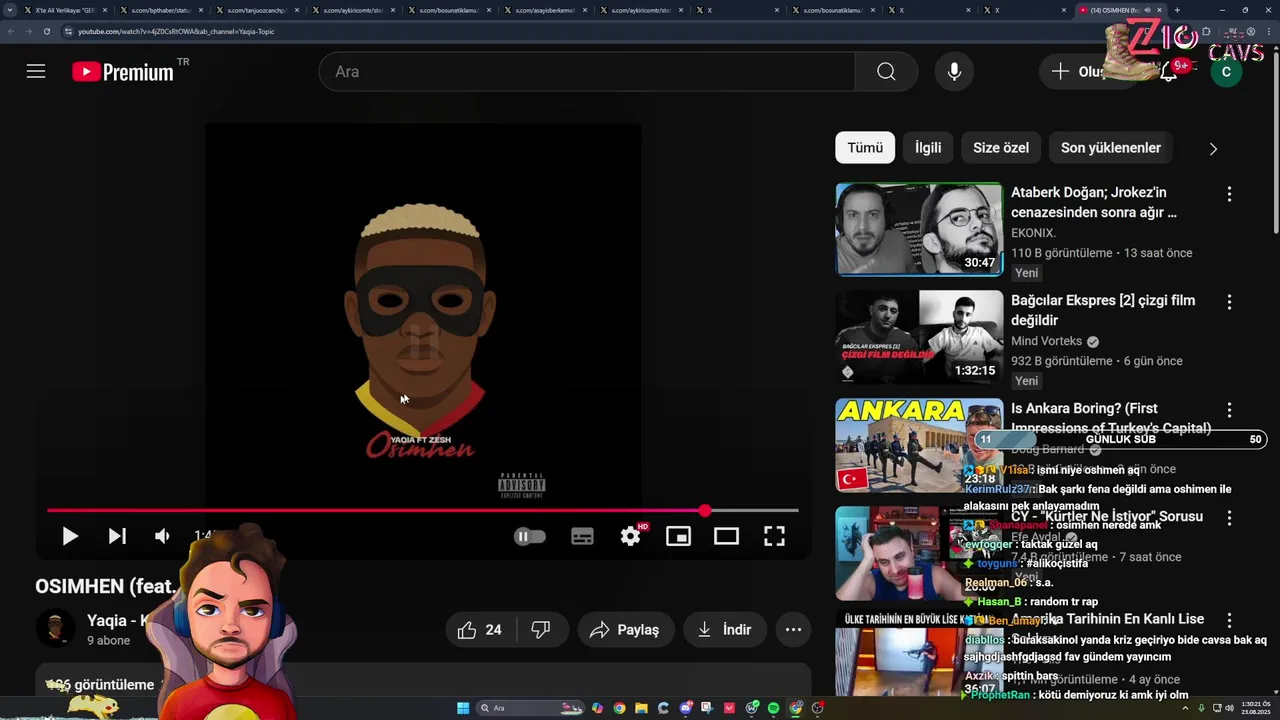Open the notifications bell

1168,72
